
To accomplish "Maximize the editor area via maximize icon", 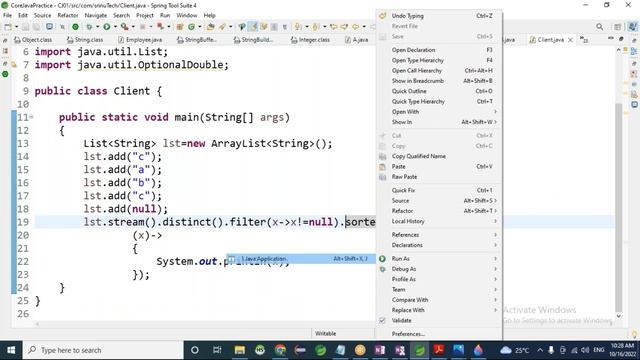I will tap(621, 39).
